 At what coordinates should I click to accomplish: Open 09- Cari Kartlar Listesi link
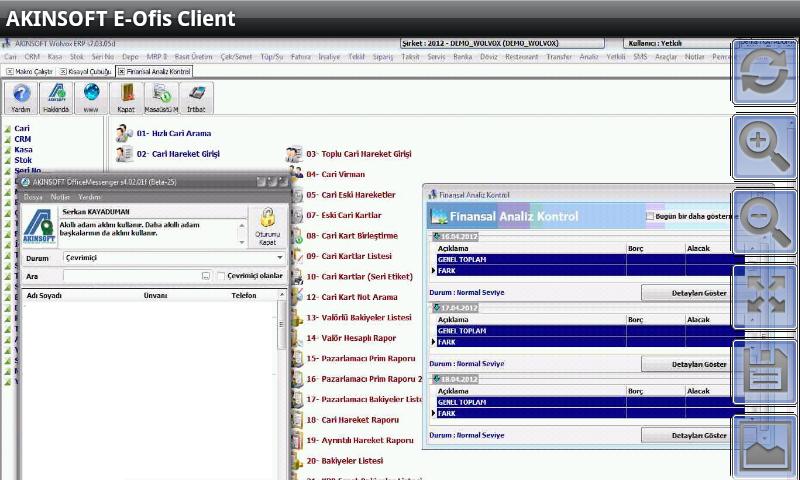(349, 256)
